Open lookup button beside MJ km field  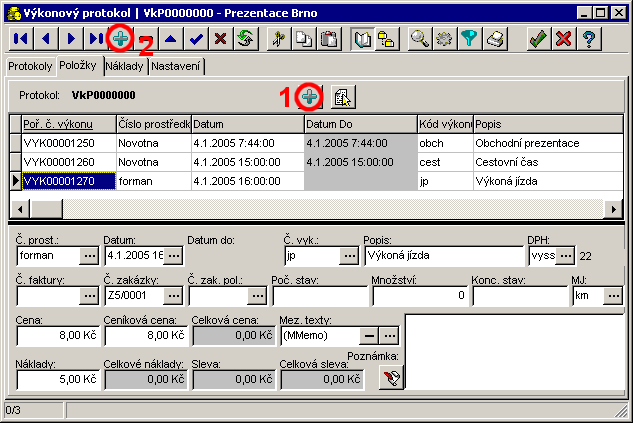click(x=611, y=296)
